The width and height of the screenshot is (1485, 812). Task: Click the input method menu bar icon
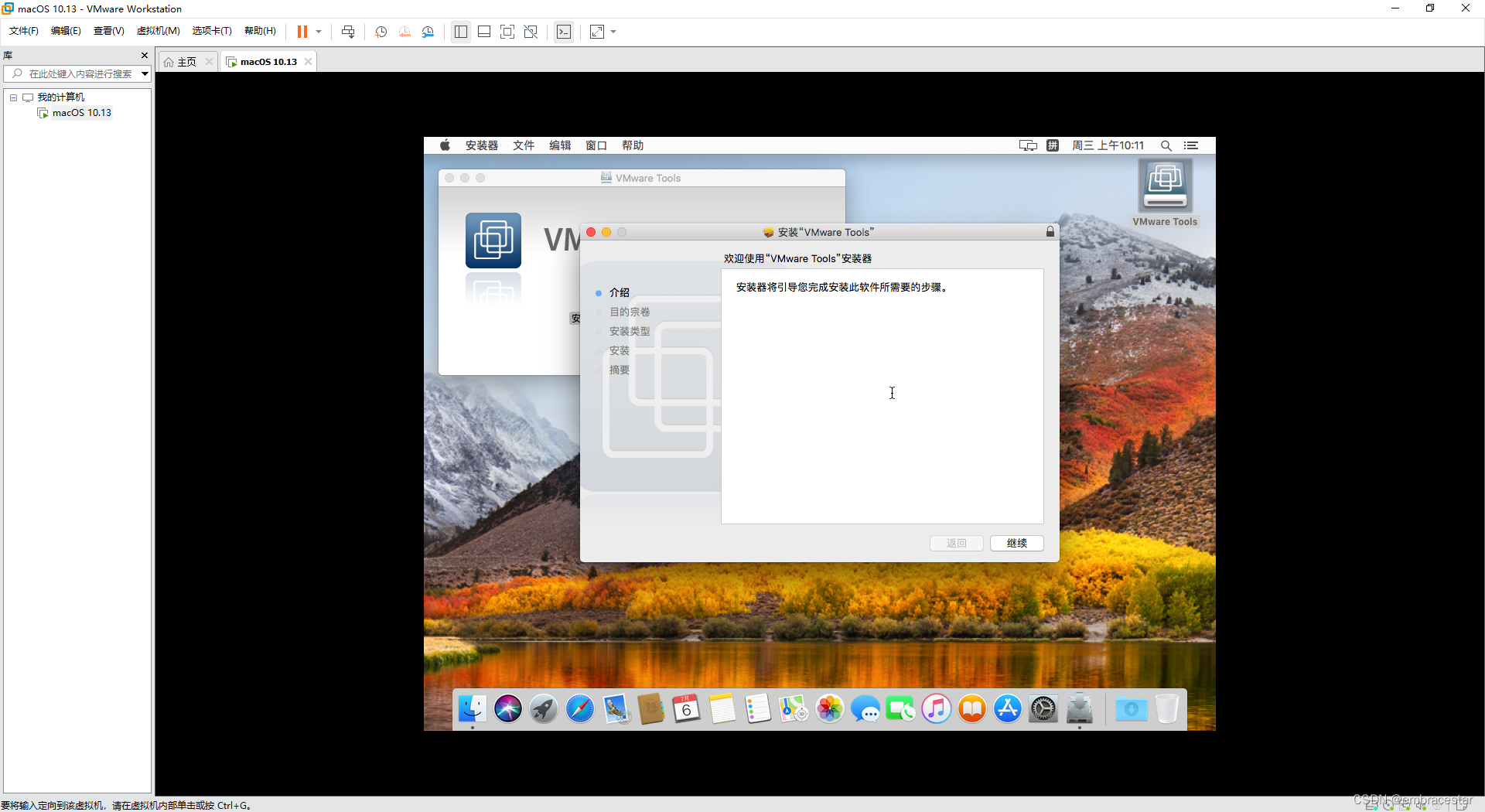[1053, 145]
